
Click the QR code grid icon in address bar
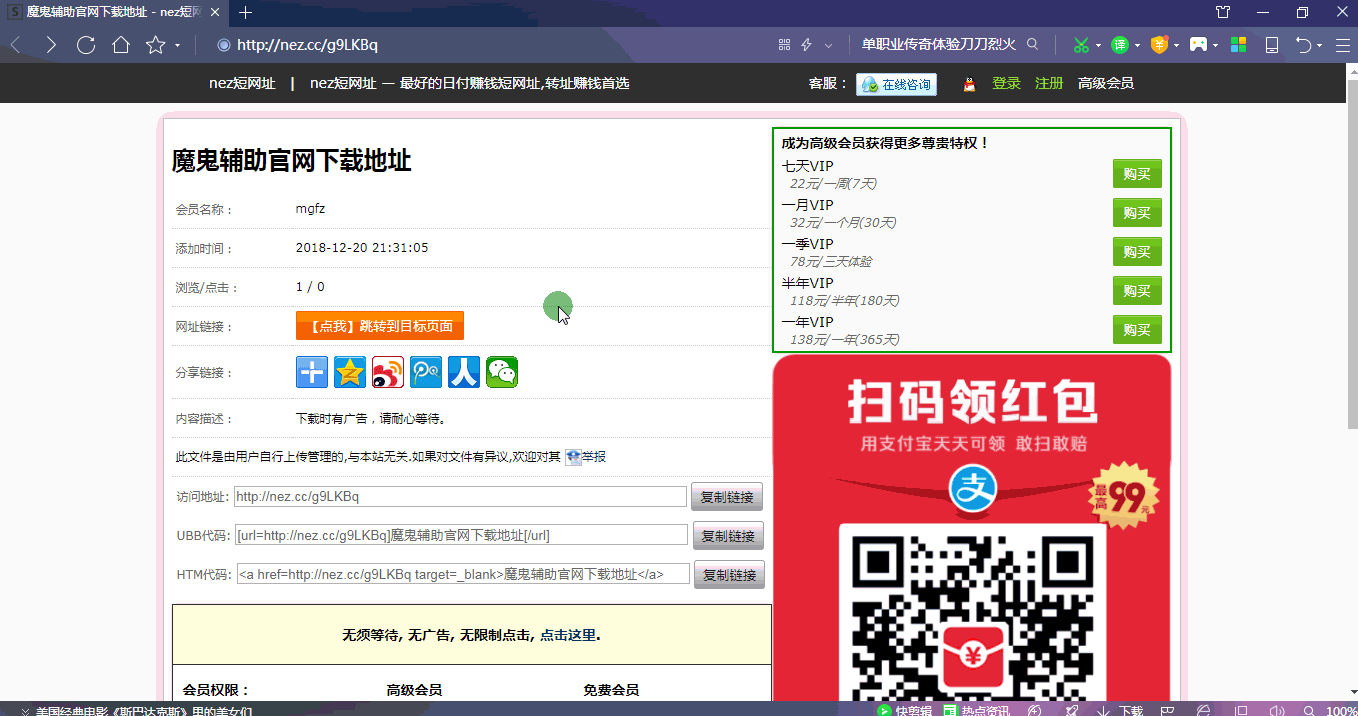(784, 45)
